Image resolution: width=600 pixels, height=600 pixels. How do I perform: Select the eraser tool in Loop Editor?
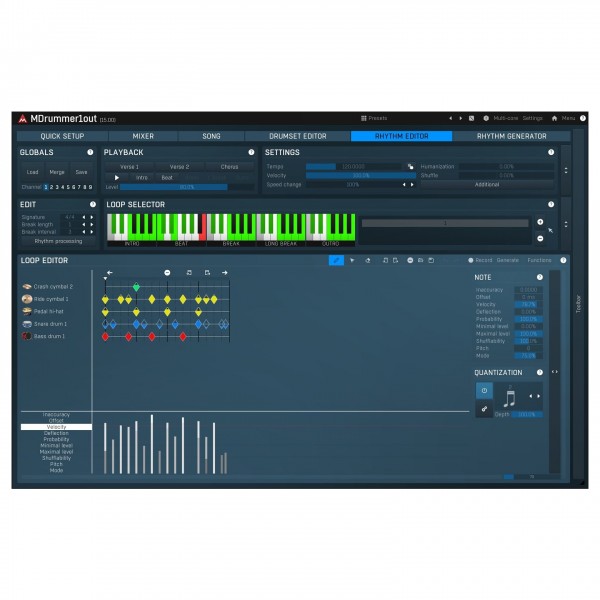368,260
